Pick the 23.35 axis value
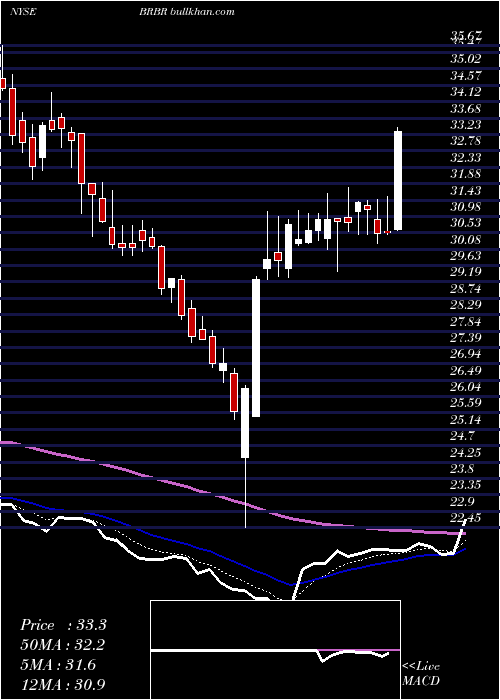The image size is (500, 700). [x=465, y=486]
